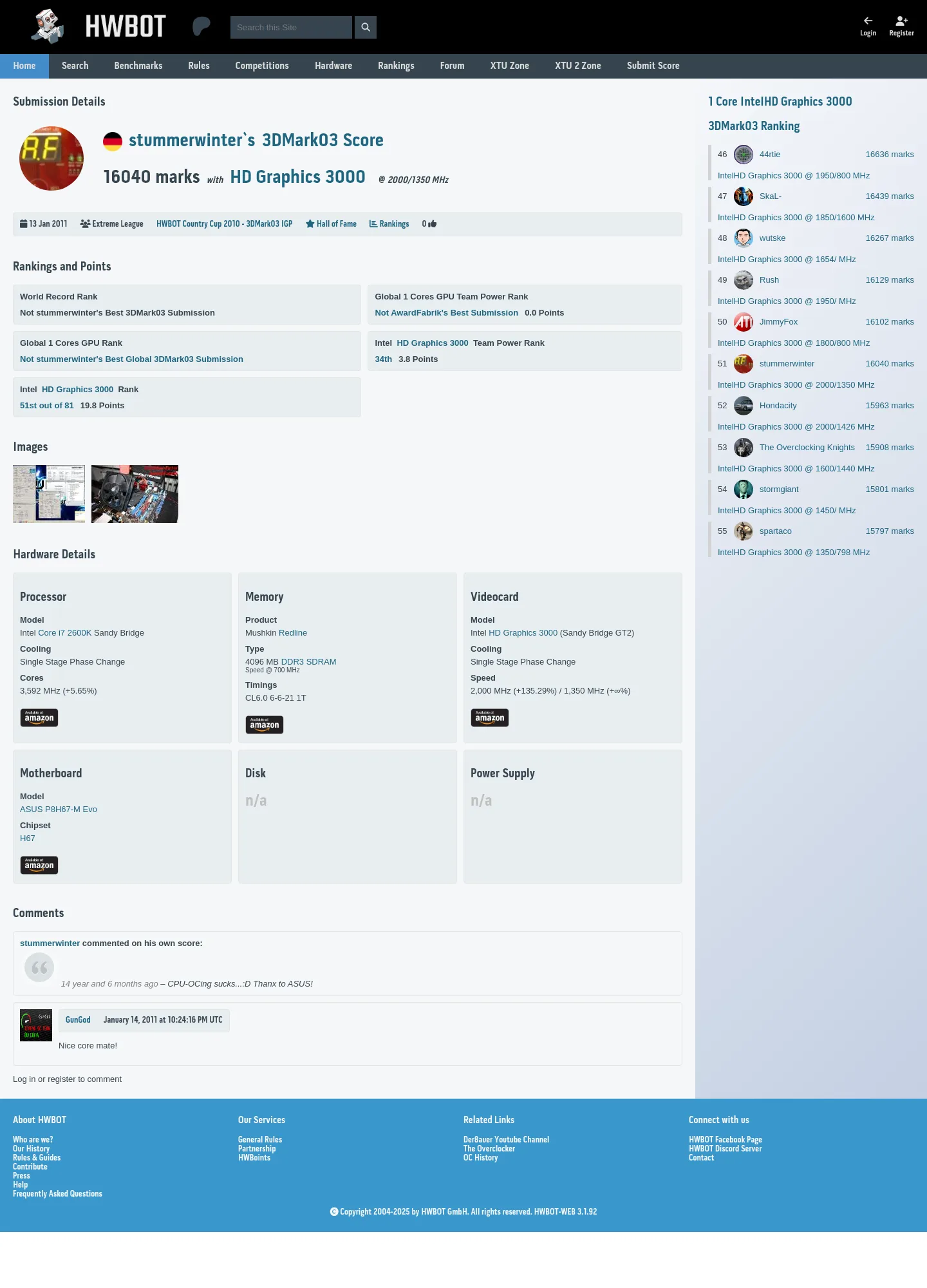Image resolution: width=927 pixels, height=1288 pixels.
Task: Click GunGod username in comment
Action: pyautogui.click(x=78, y=1020)
